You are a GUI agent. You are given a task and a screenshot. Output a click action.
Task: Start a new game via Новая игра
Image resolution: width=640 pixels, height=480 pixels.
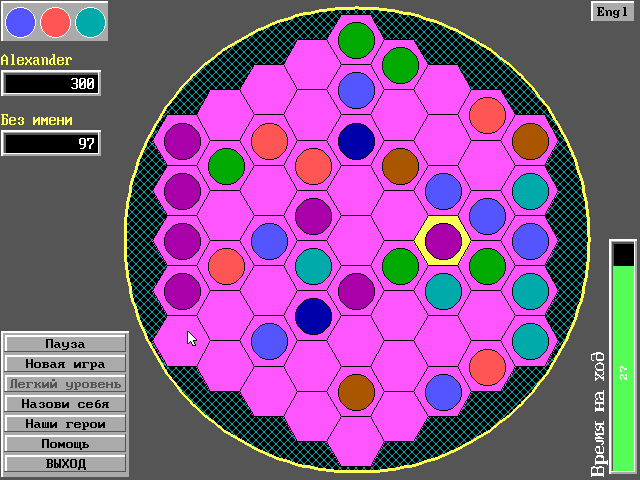65,364
